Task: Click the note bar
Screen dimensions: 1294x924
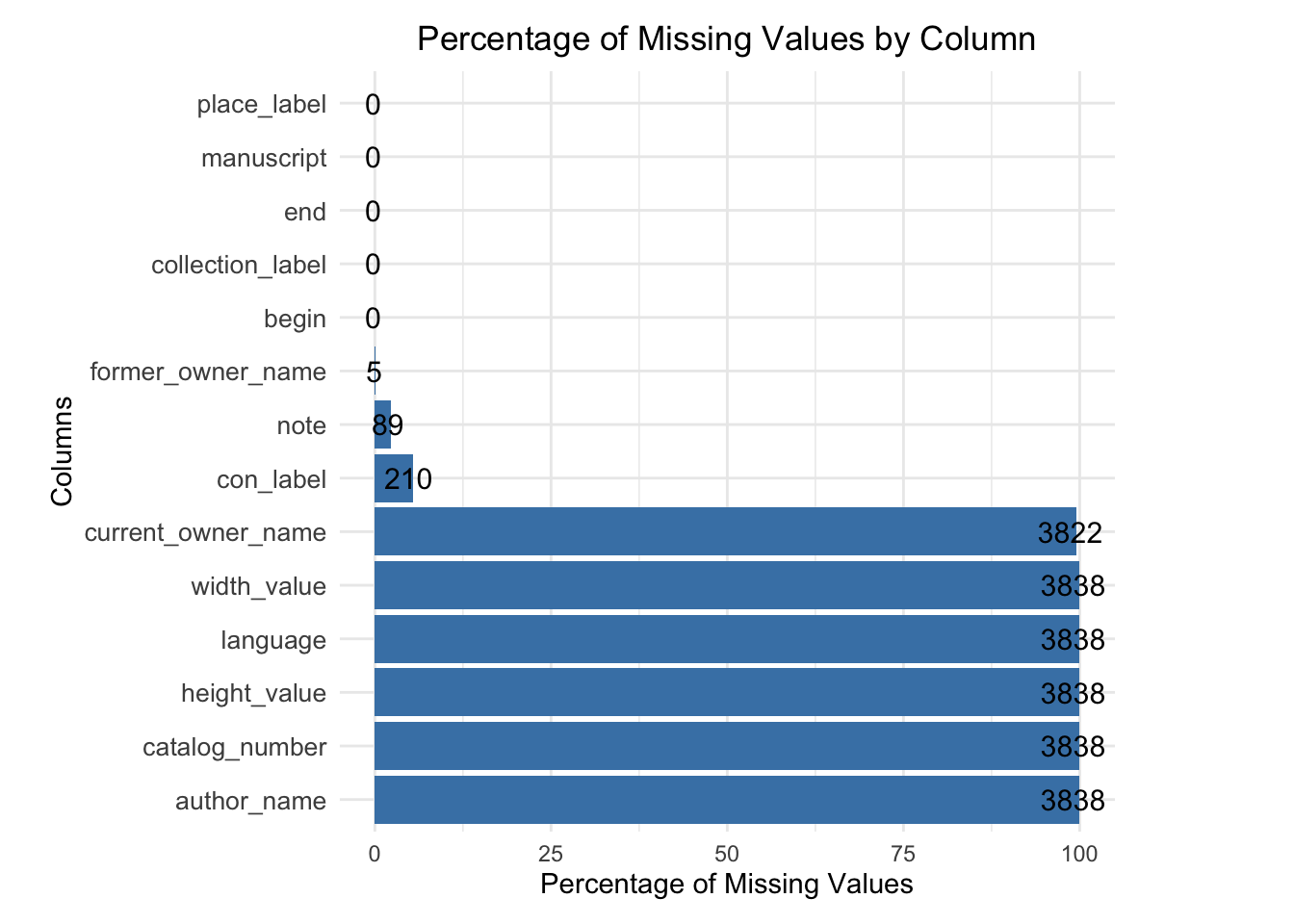Action: click(382, 424)
